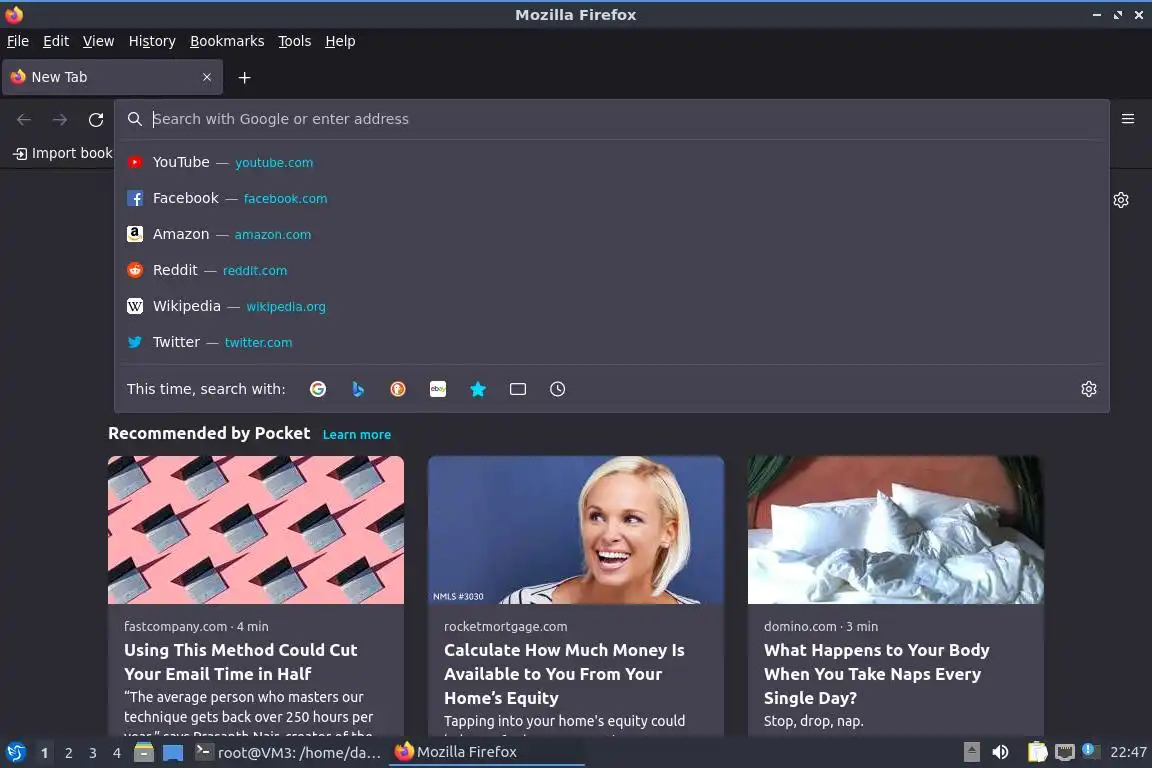Switch to workspace 3
Viewport: 1152px width, 768px height.
93,753
